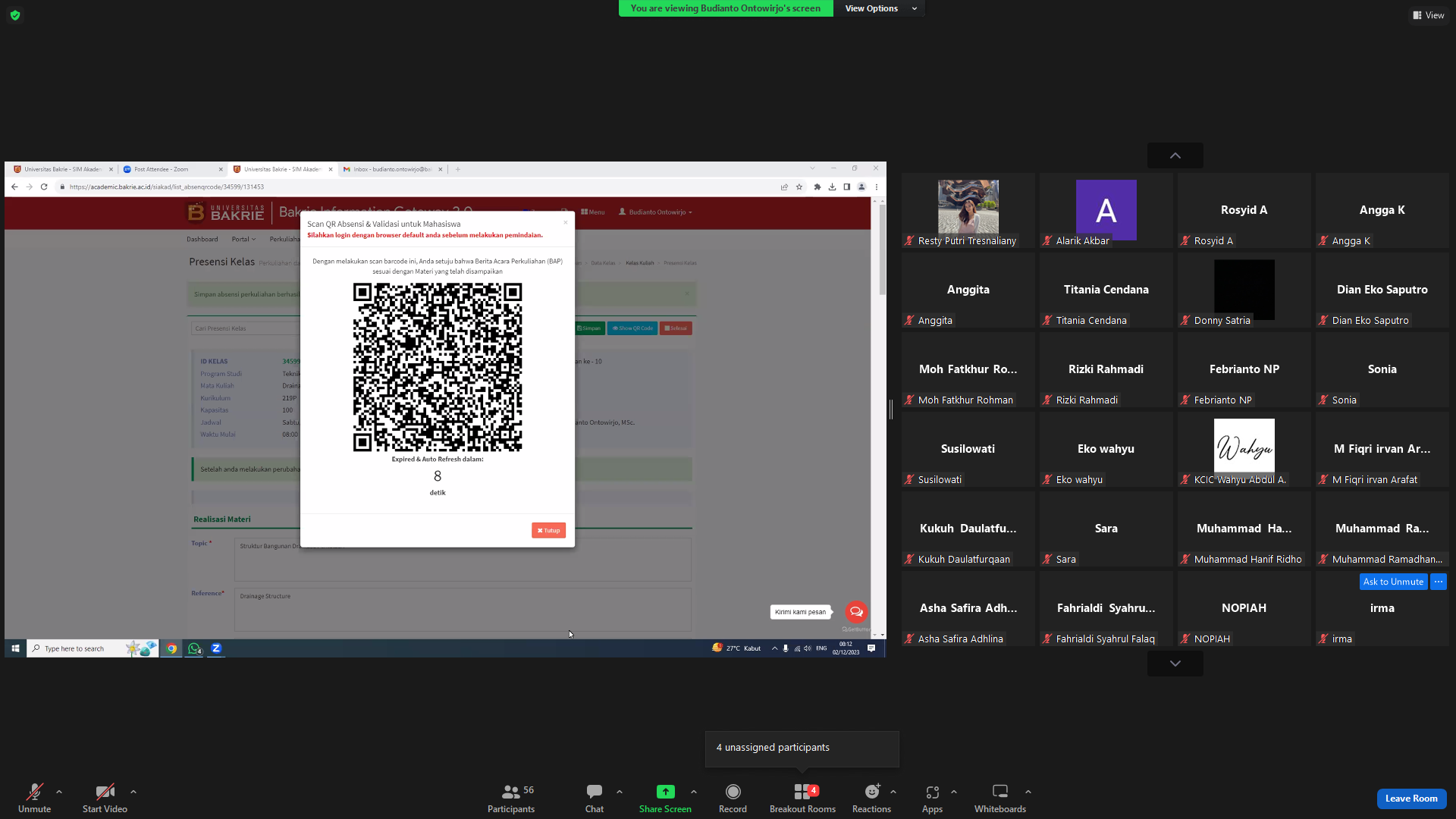Switch to first Universitas Bakrie SIM tab
This screenshot has height=819, width=1456.
63,169
